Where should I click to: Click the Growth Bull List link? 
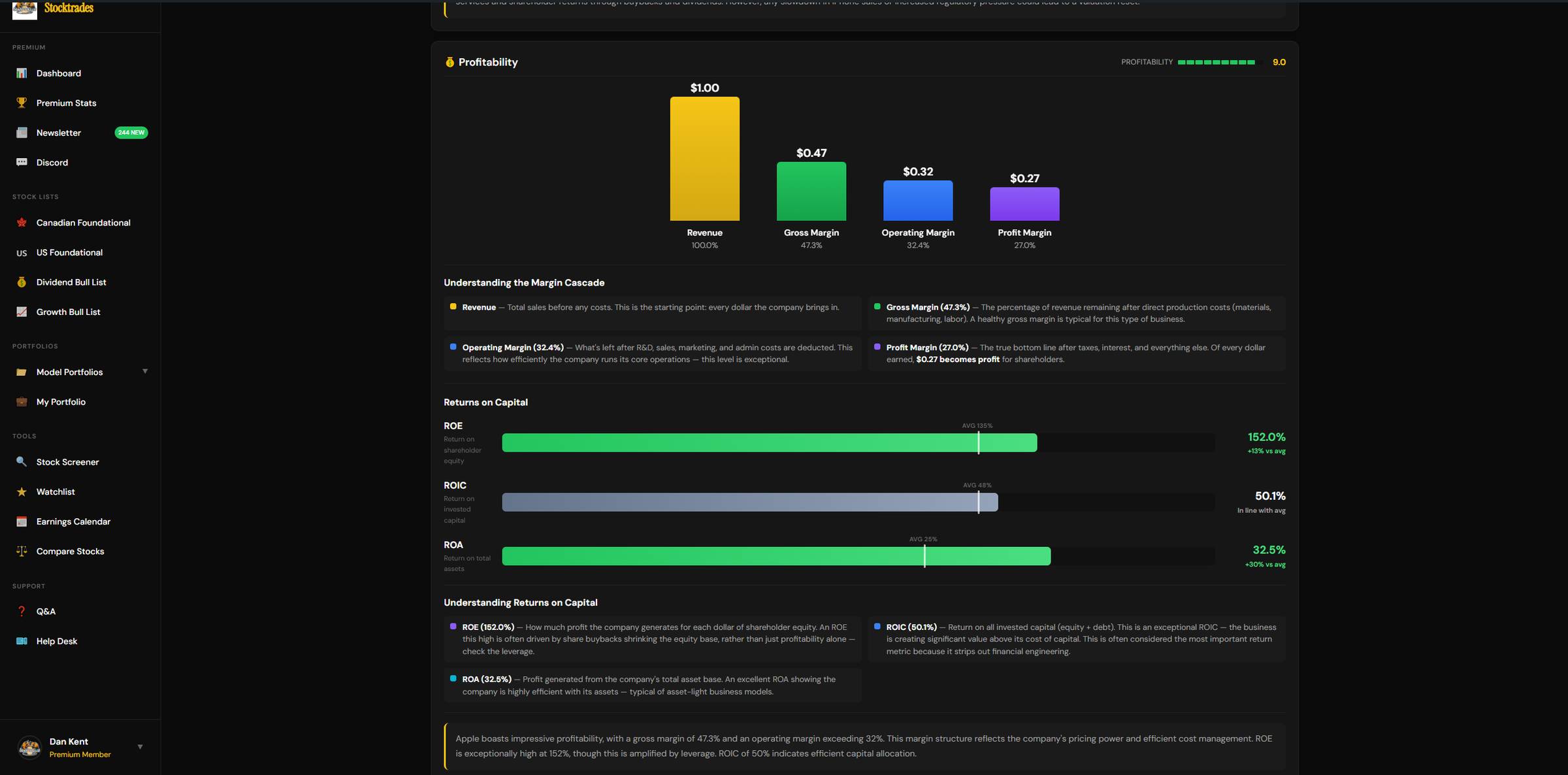68,312
